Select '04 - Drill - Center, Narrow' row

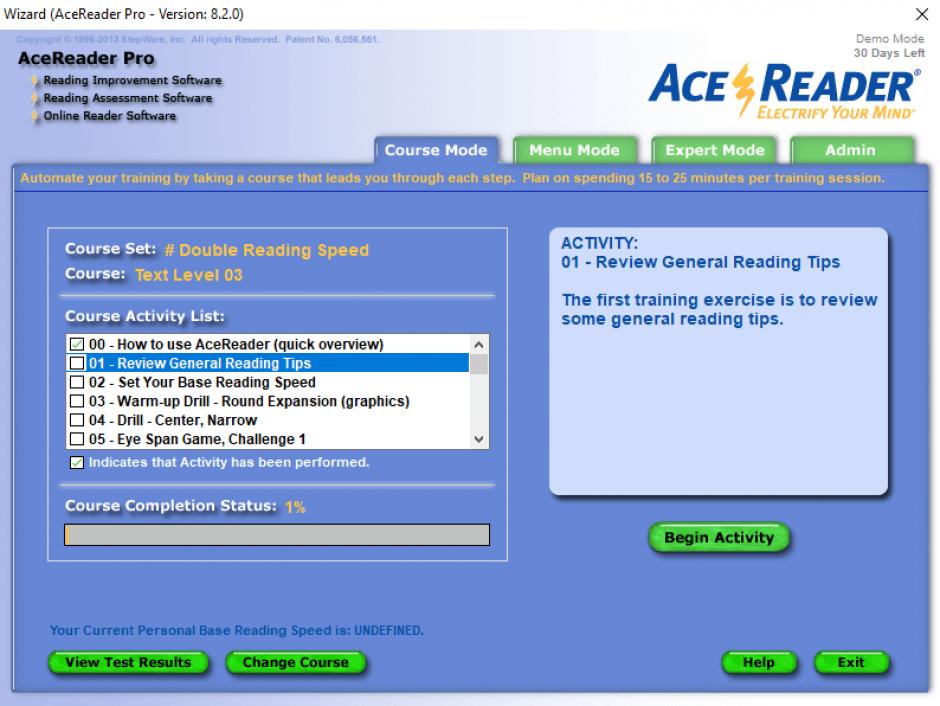[x=268, y=420]
